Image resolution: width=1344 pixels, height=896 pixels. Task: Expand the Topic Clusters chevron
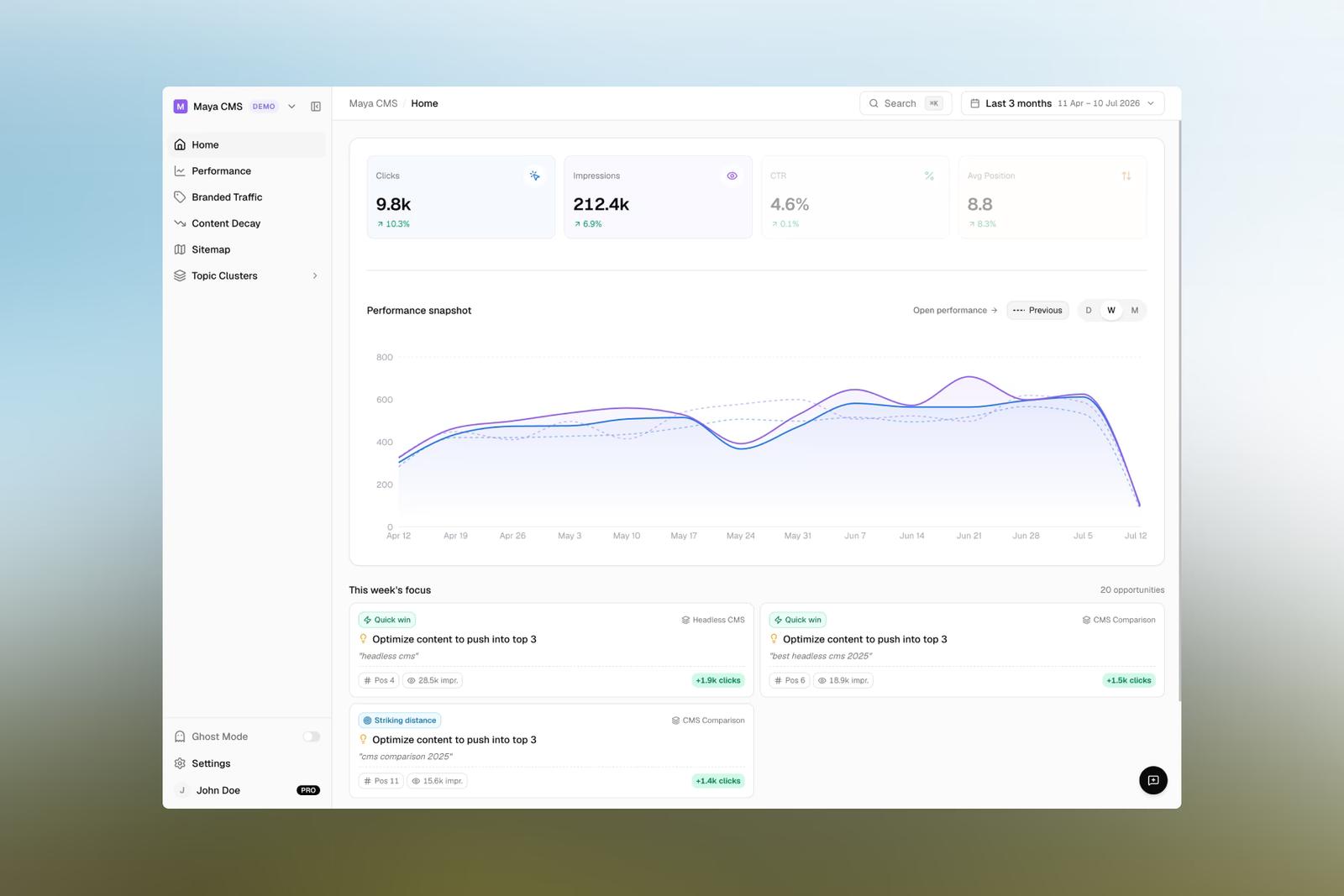point(315,275)
